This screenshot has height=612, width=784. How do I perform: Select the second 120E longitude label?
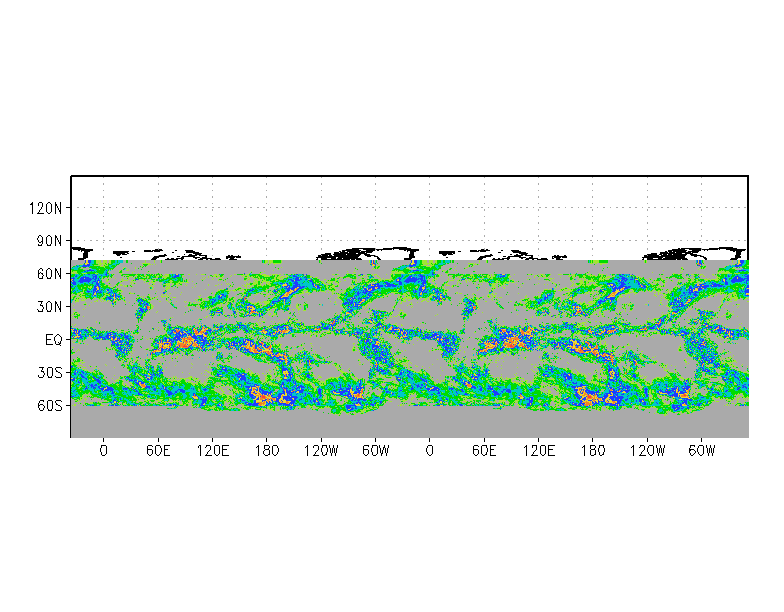pyautogui.click(x=538, y=451)
